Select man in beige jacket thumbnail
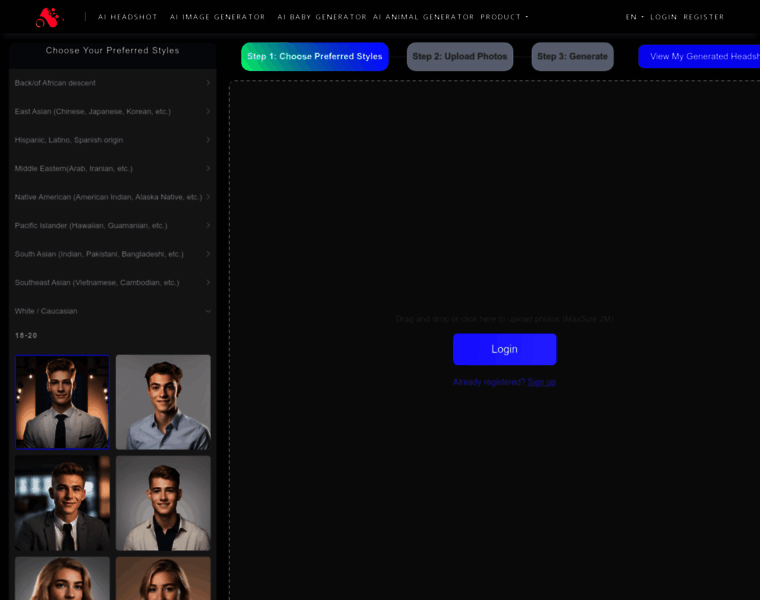This screenshot has height=600, width=760. 163,503
